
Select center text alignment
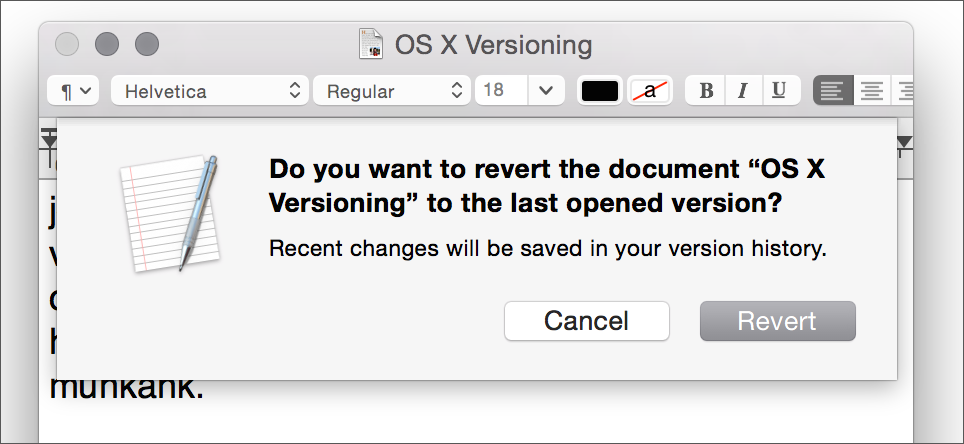871,91
